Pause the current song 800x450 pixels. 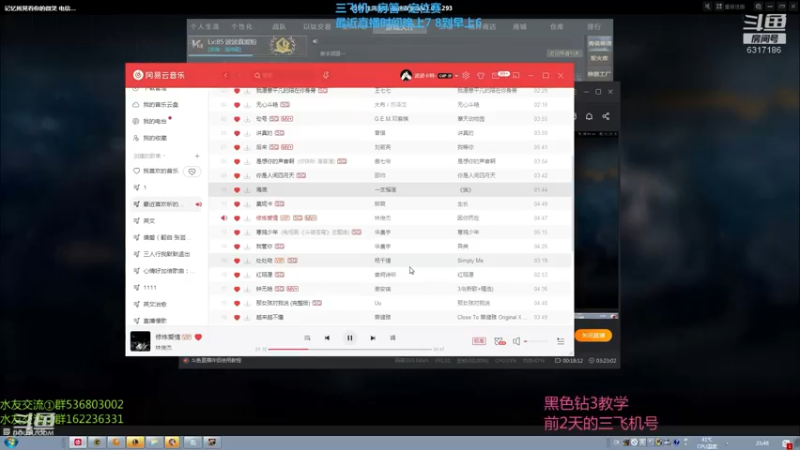[349, 338]
